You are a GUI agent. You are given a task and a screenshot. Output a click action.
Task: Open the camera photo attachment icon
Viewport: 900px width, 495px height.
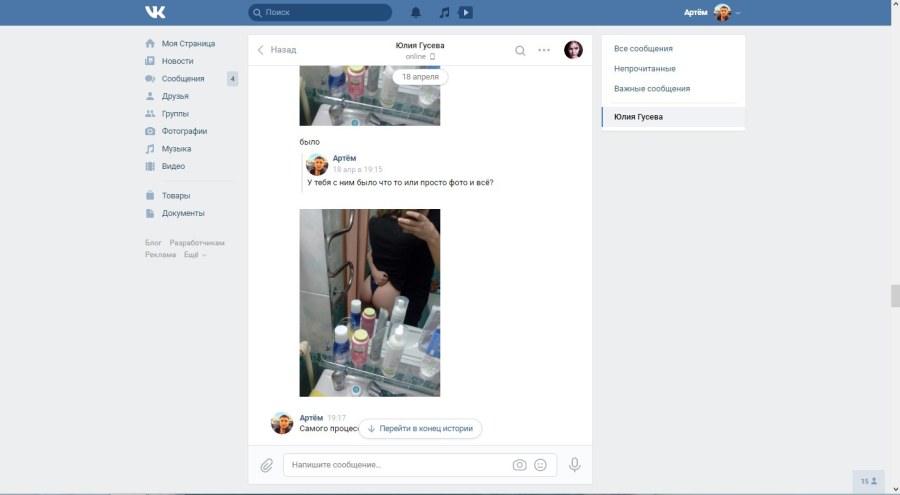519,465
